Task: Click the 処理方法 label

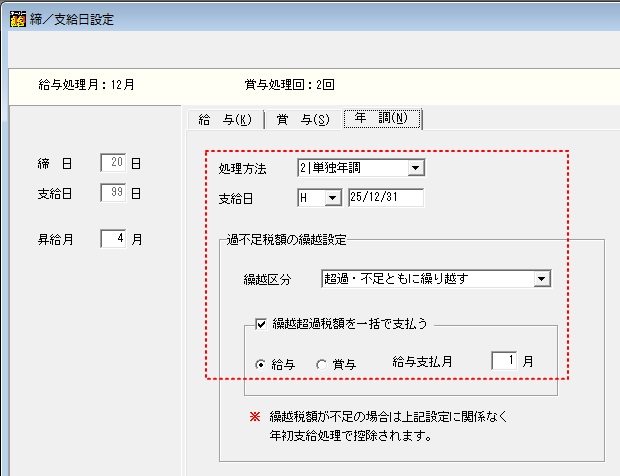Action: (242, 169)
